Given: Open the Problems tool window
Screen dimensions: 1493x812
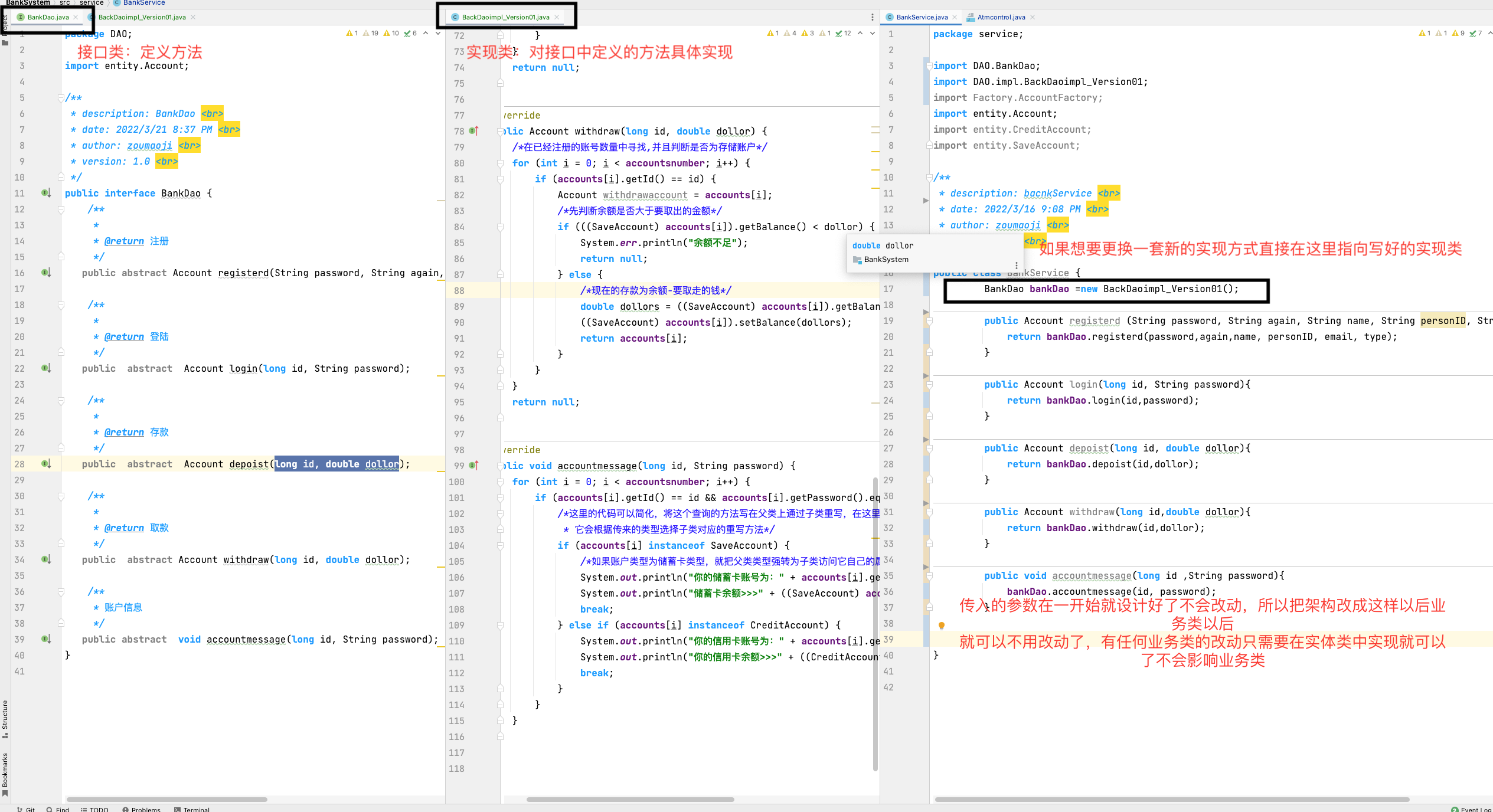Looking at the screenshot, I should coord(141,809).
